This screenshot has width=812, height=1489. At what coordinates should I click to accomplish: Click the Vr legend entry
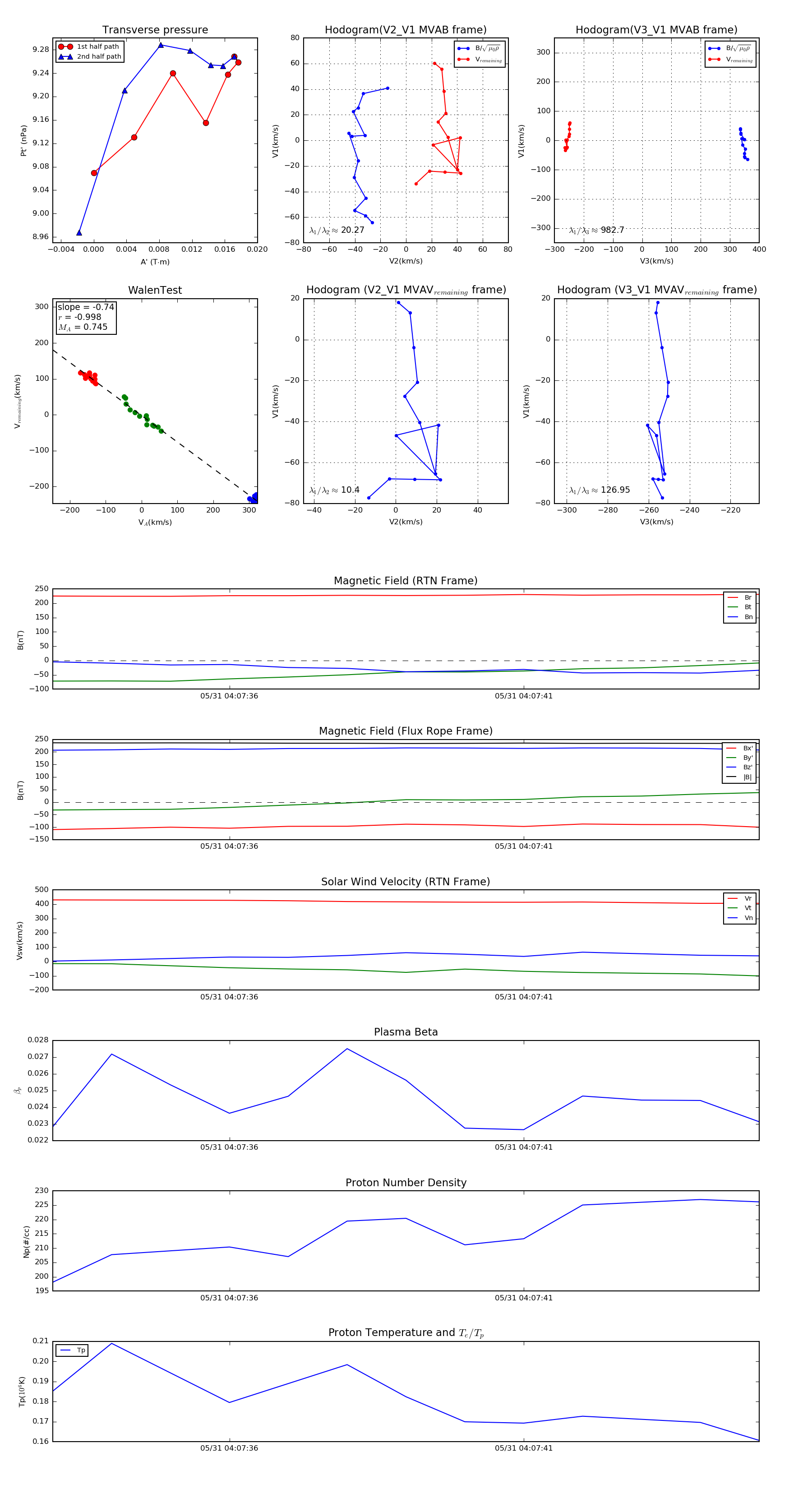click(740, 898)
